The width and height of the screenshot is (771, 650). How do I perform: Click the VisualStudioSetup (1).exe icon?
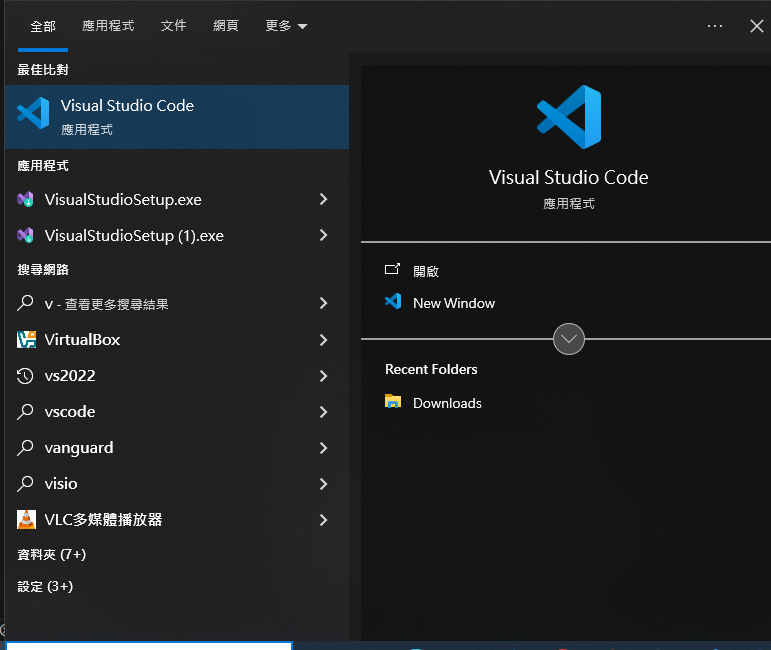tap(26, 236)
